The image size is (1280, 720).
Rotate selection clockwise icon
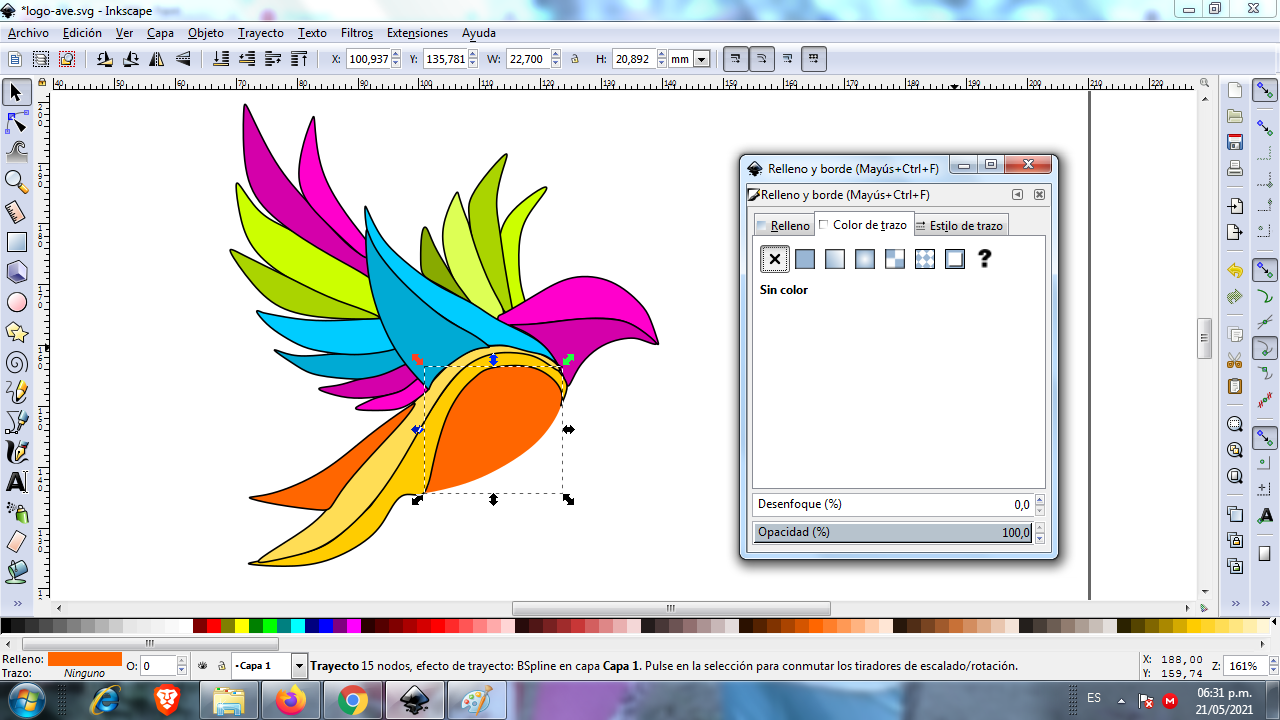pos(130,59)
